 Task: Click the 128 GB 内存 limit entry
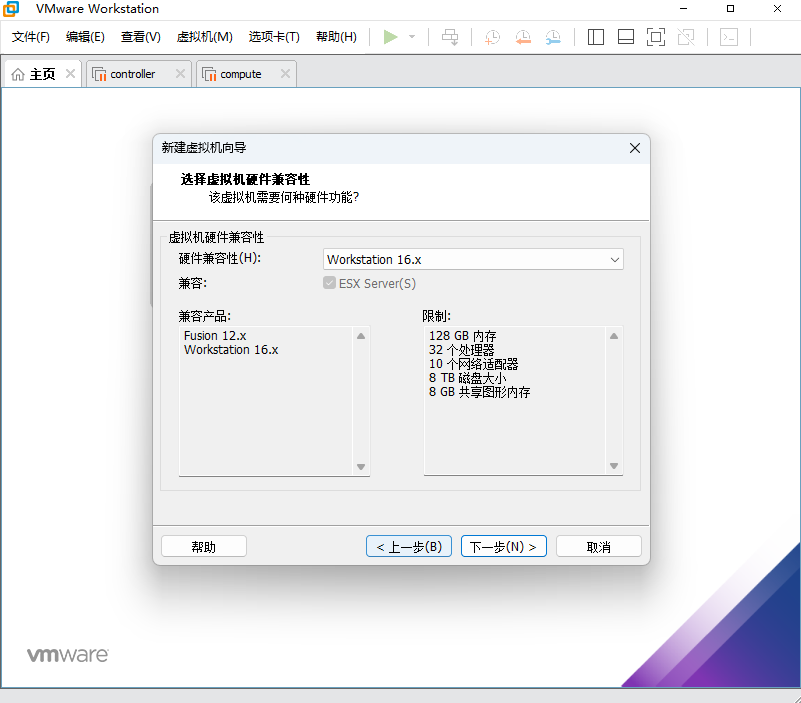pos(463,336)
